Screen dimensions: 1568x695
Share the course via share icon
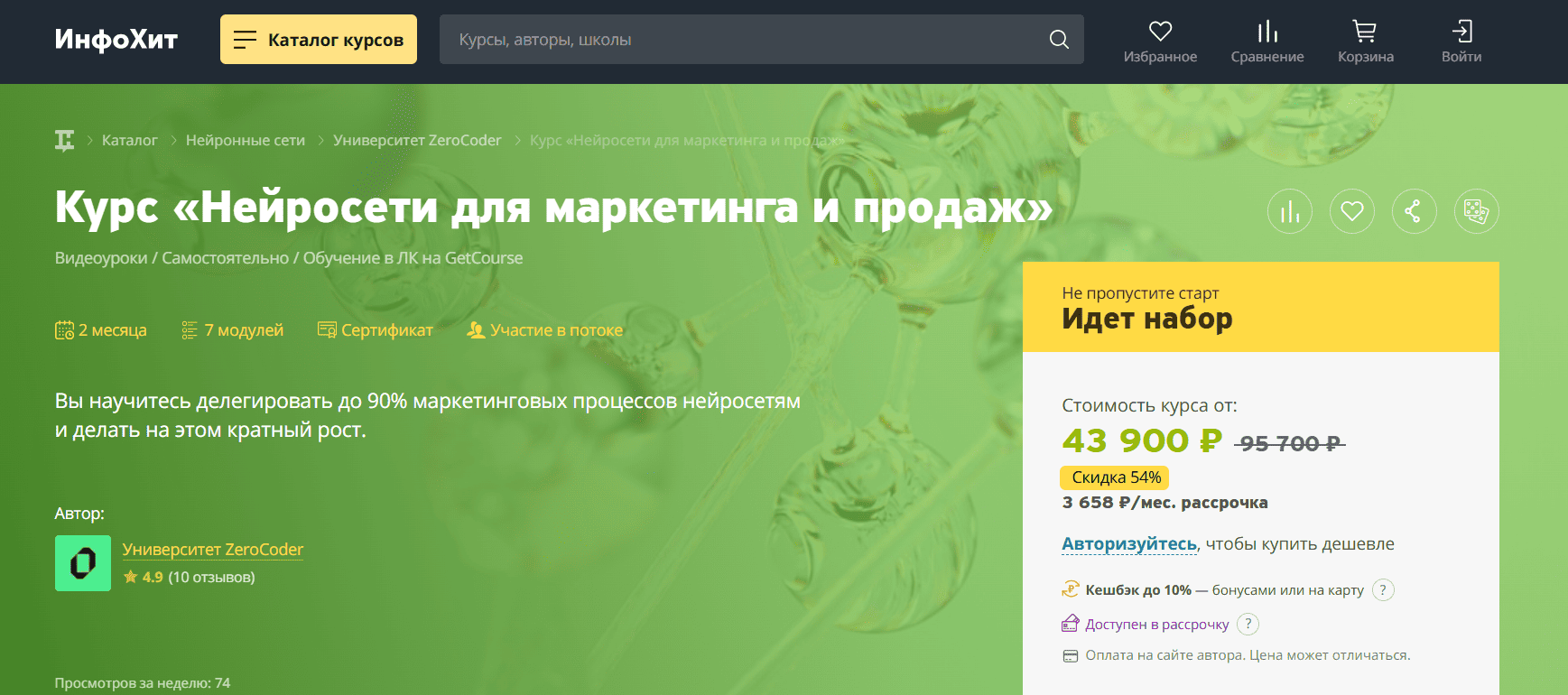pos(1415,211)
